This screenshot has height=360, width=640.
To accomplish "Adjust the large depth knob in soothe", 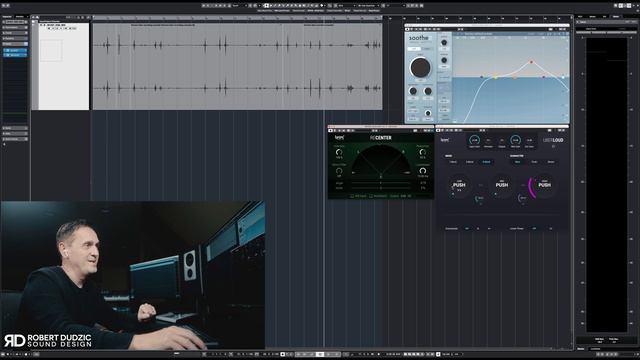I will (x=420, y=67).
